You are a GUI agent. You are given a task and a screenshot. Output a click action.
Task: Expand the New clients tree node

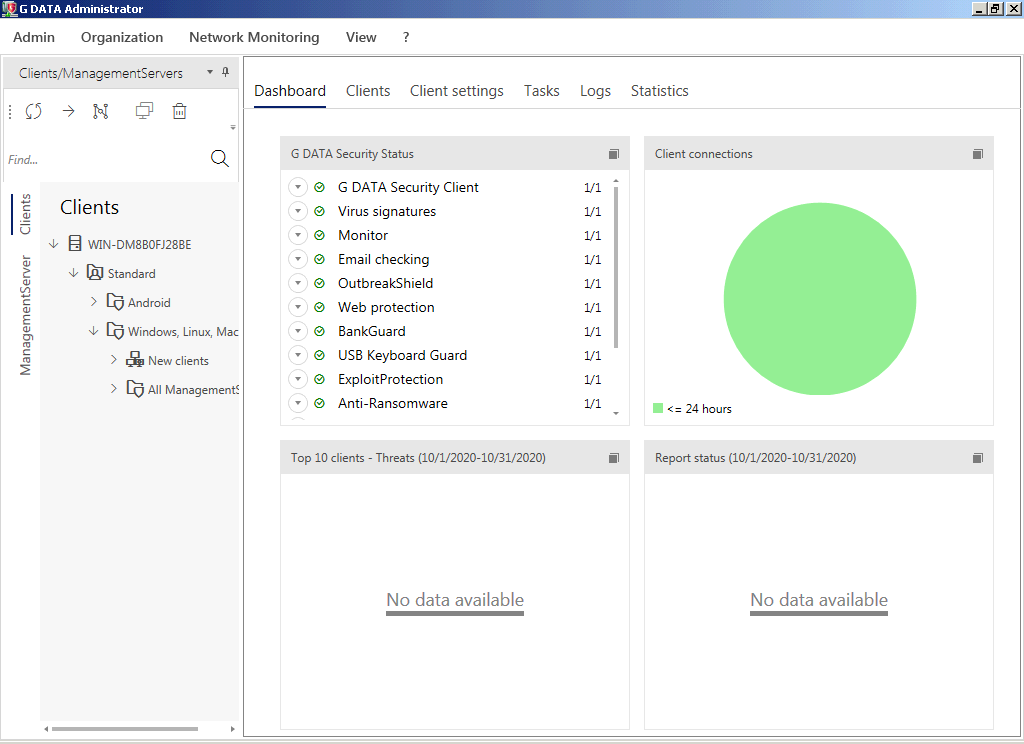click(x=114, y=360)
